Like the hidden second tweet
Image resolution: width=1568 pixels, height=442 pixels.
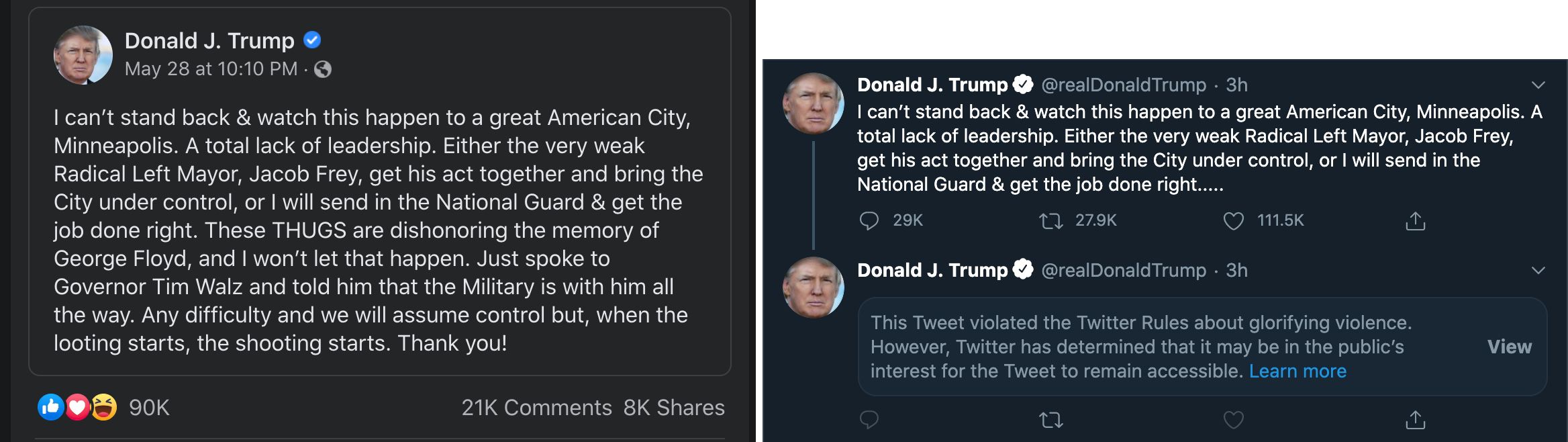[1233, 420]
